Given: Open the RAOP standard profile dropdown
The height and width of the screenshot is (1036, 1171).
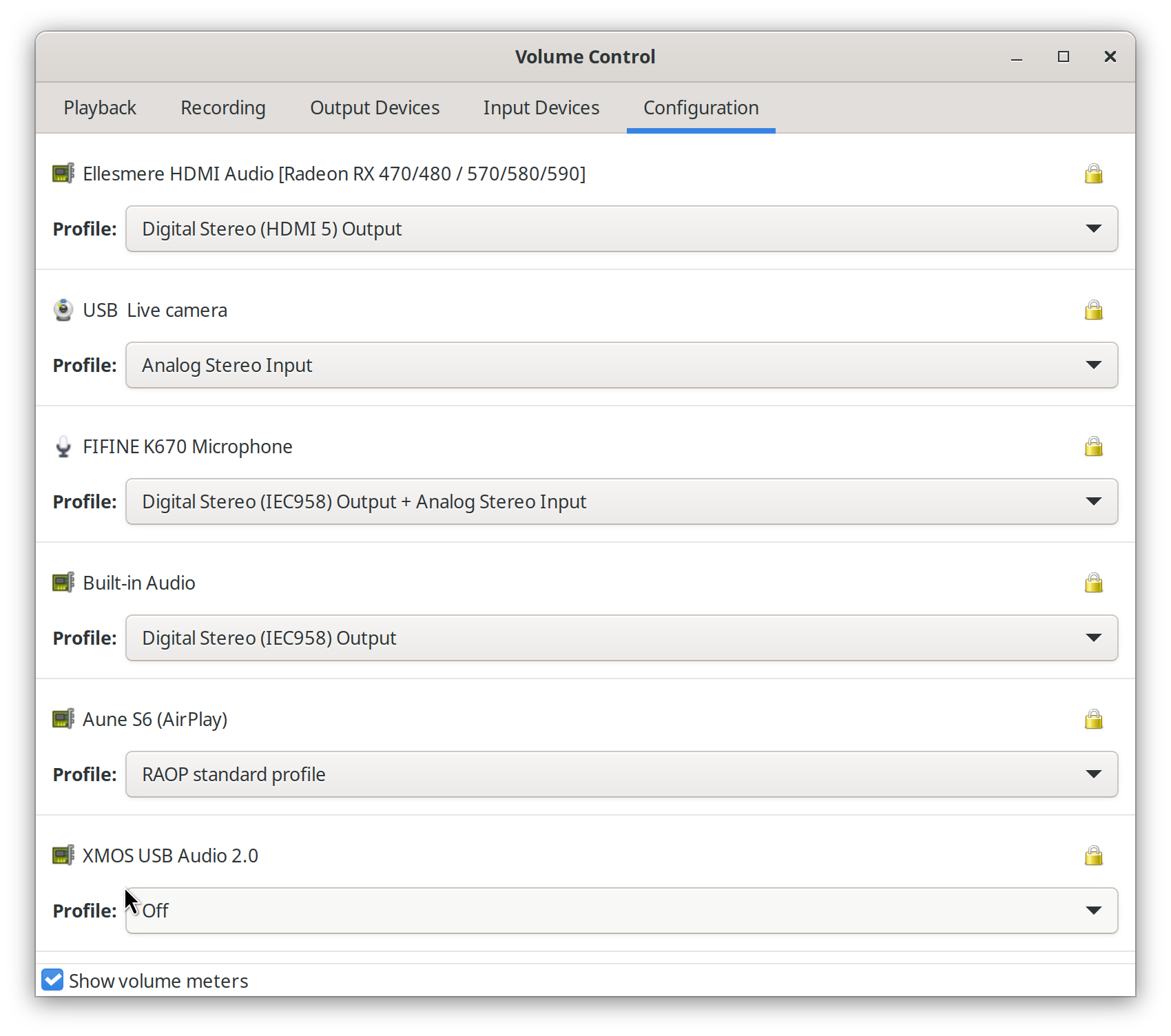Looking at the screenshot, I should [621, 774].
